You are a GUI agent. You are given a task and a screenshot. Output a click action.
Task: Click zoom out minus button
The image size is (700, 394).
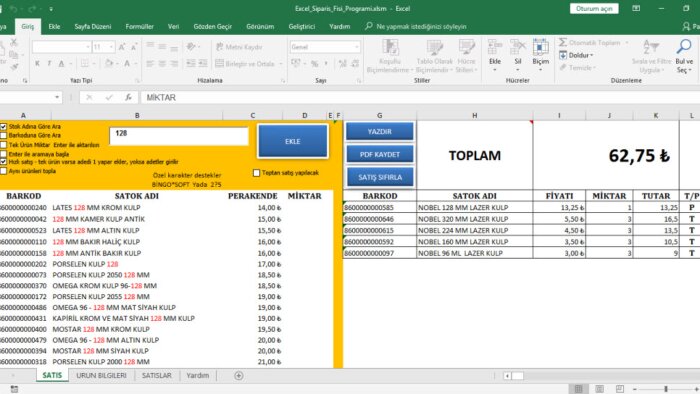(x=634, y=389)
